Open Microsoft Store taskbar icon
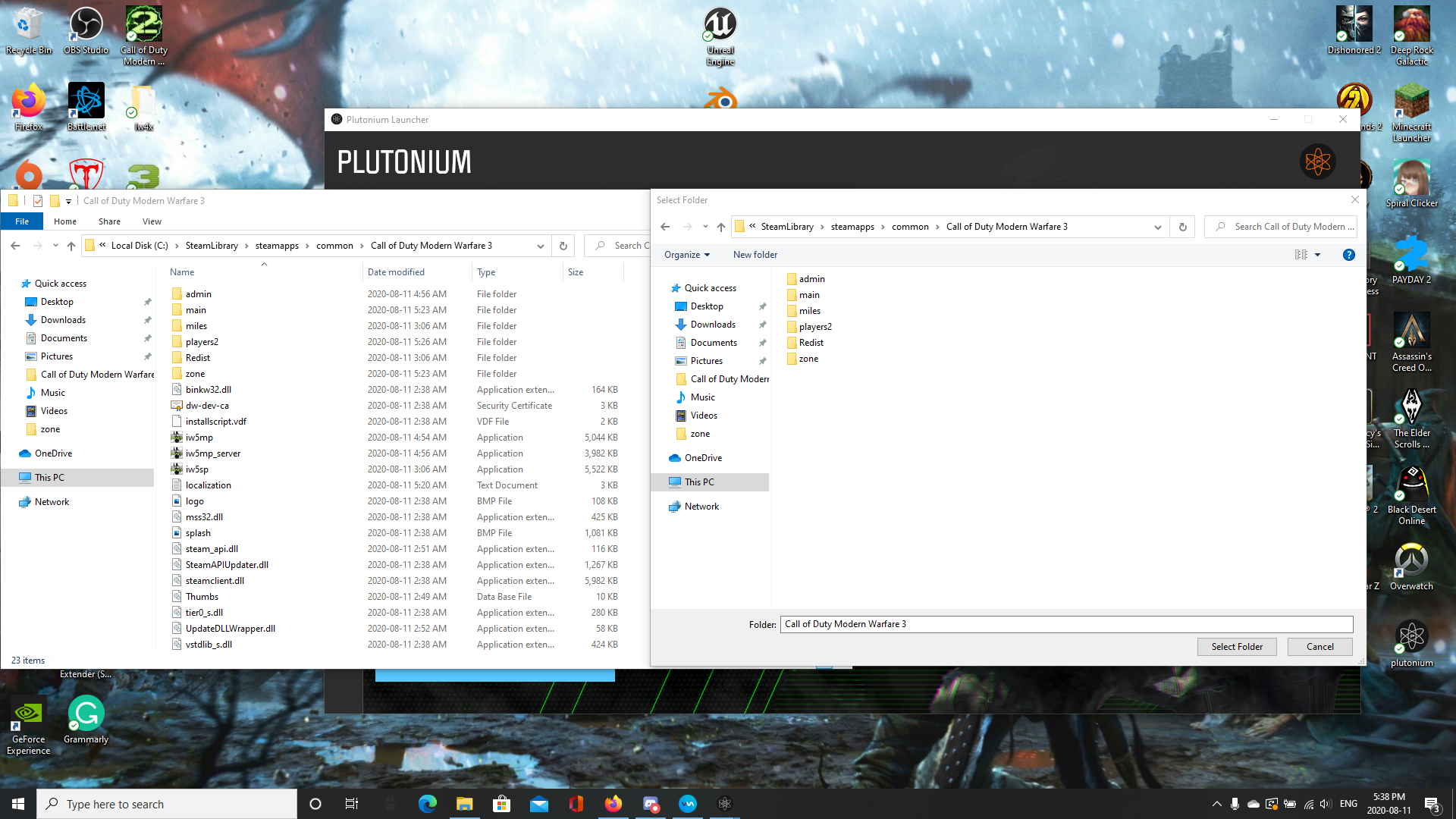This screenshot has width=1456, height=819. tap(501, 804)
